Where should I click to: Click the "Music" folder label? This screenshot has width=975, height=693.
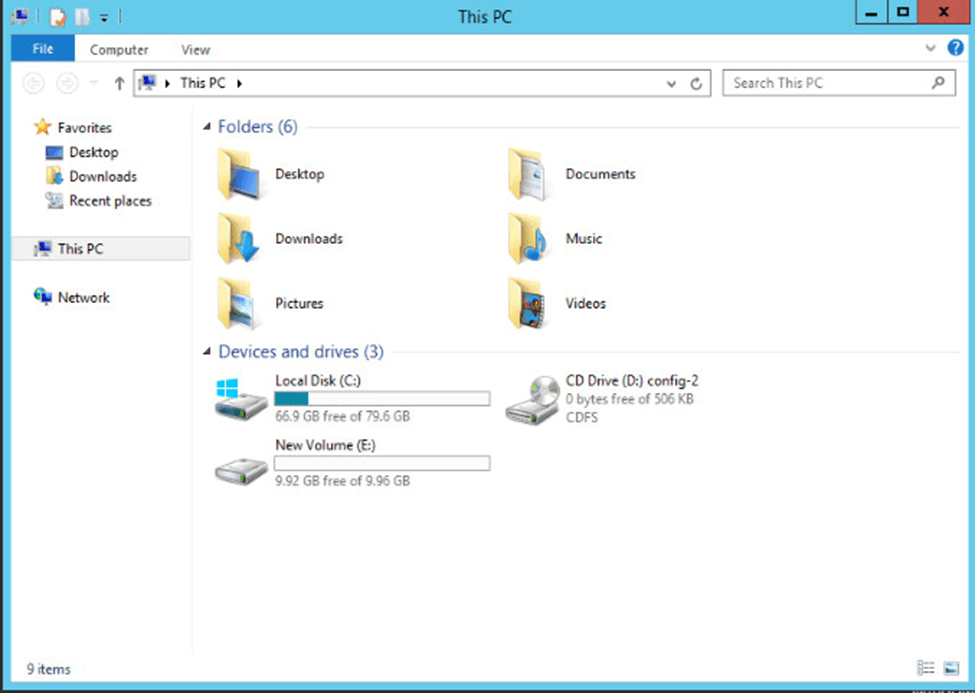tap(583, 239)
